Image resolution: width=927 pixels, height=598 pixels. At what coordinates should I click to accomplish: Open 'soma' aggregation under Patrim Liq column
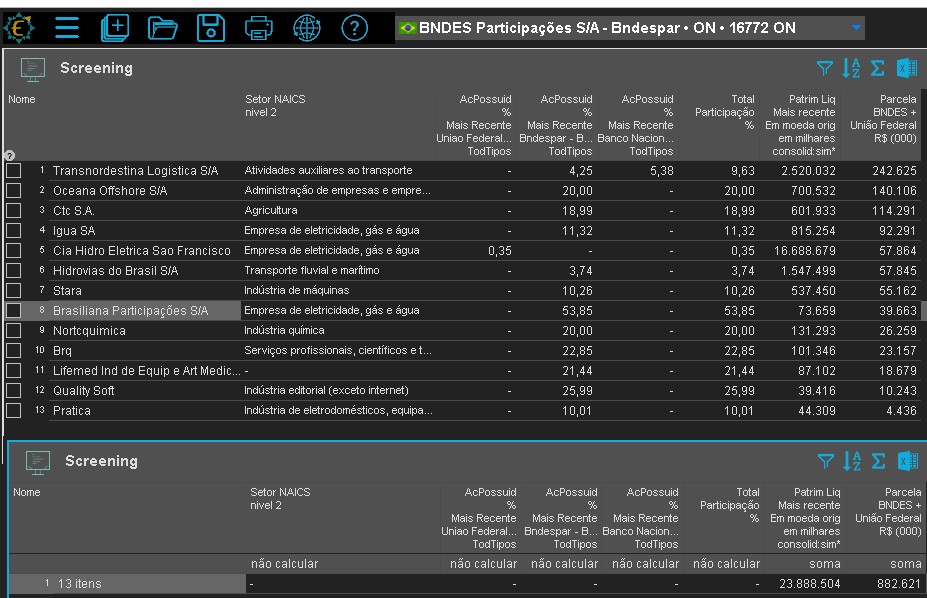(x=825, y=564)
